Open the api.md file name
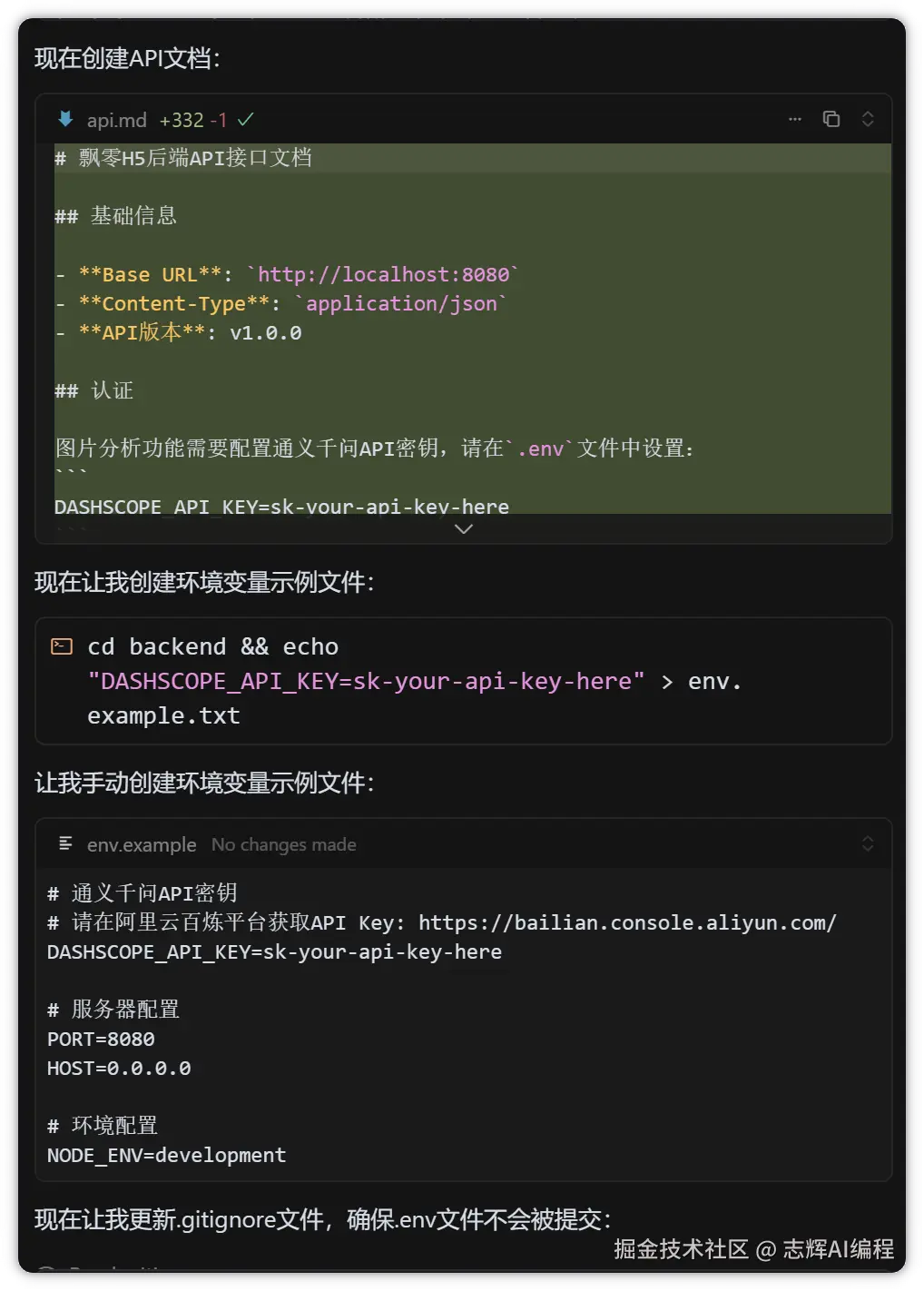The height and width of the screenshot is (1291, 924). click(116, 120)
